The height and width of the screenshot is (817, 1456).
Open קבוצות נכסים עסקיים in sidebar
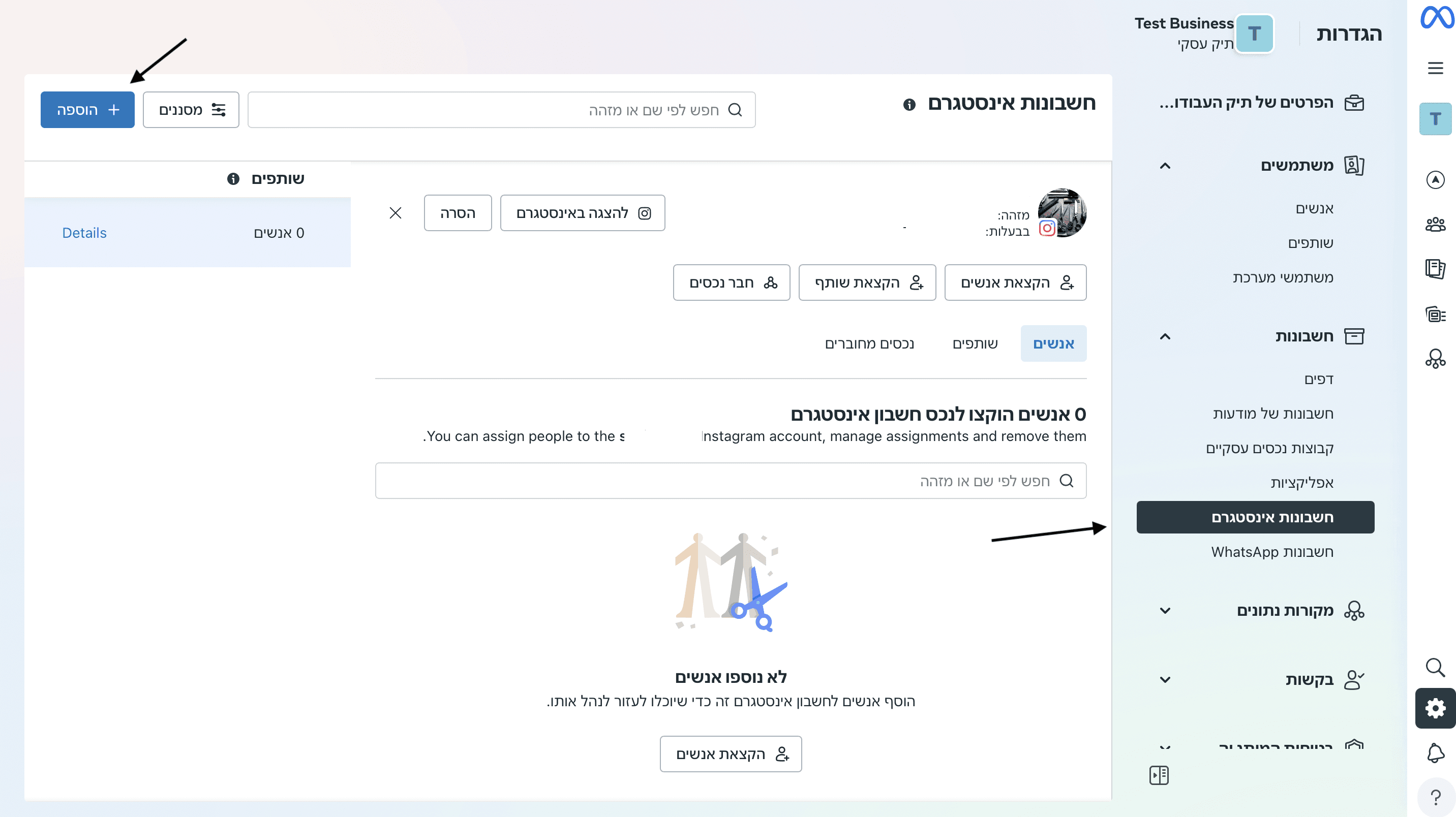click(1269, 449)
